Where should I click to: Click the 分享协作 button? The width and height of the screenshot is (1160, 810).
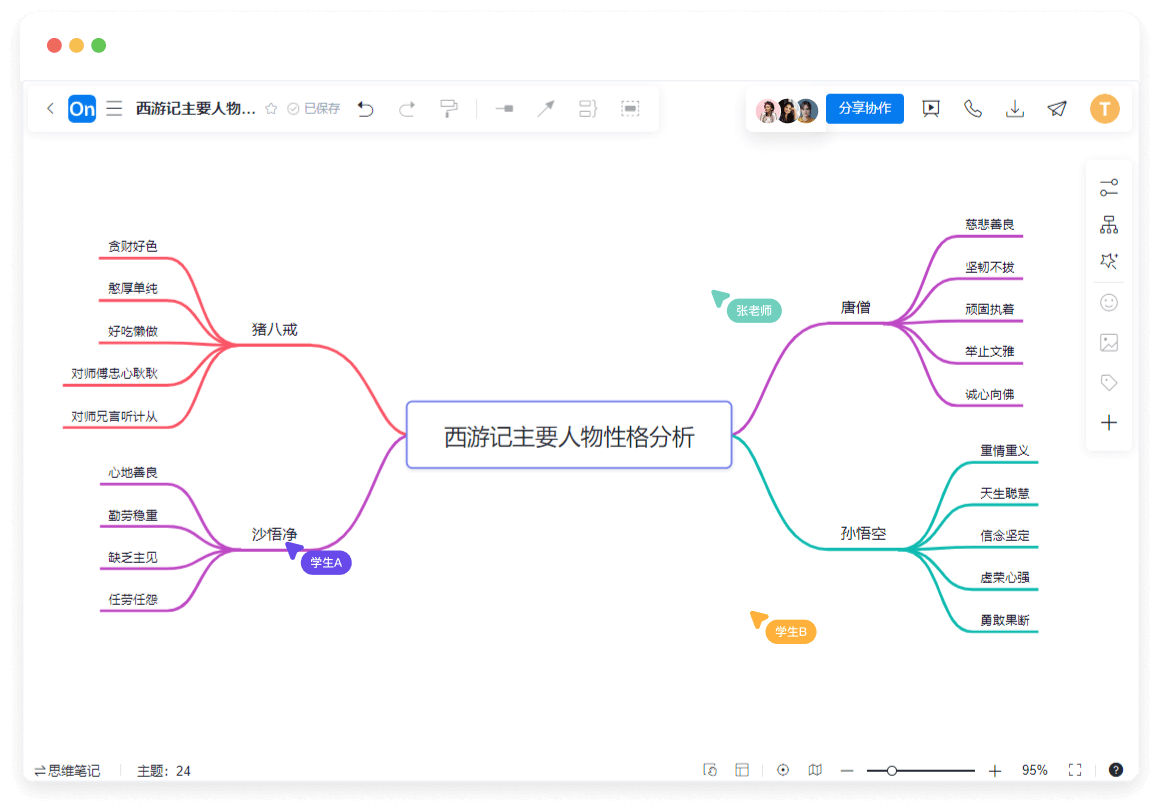click(865, 108)
